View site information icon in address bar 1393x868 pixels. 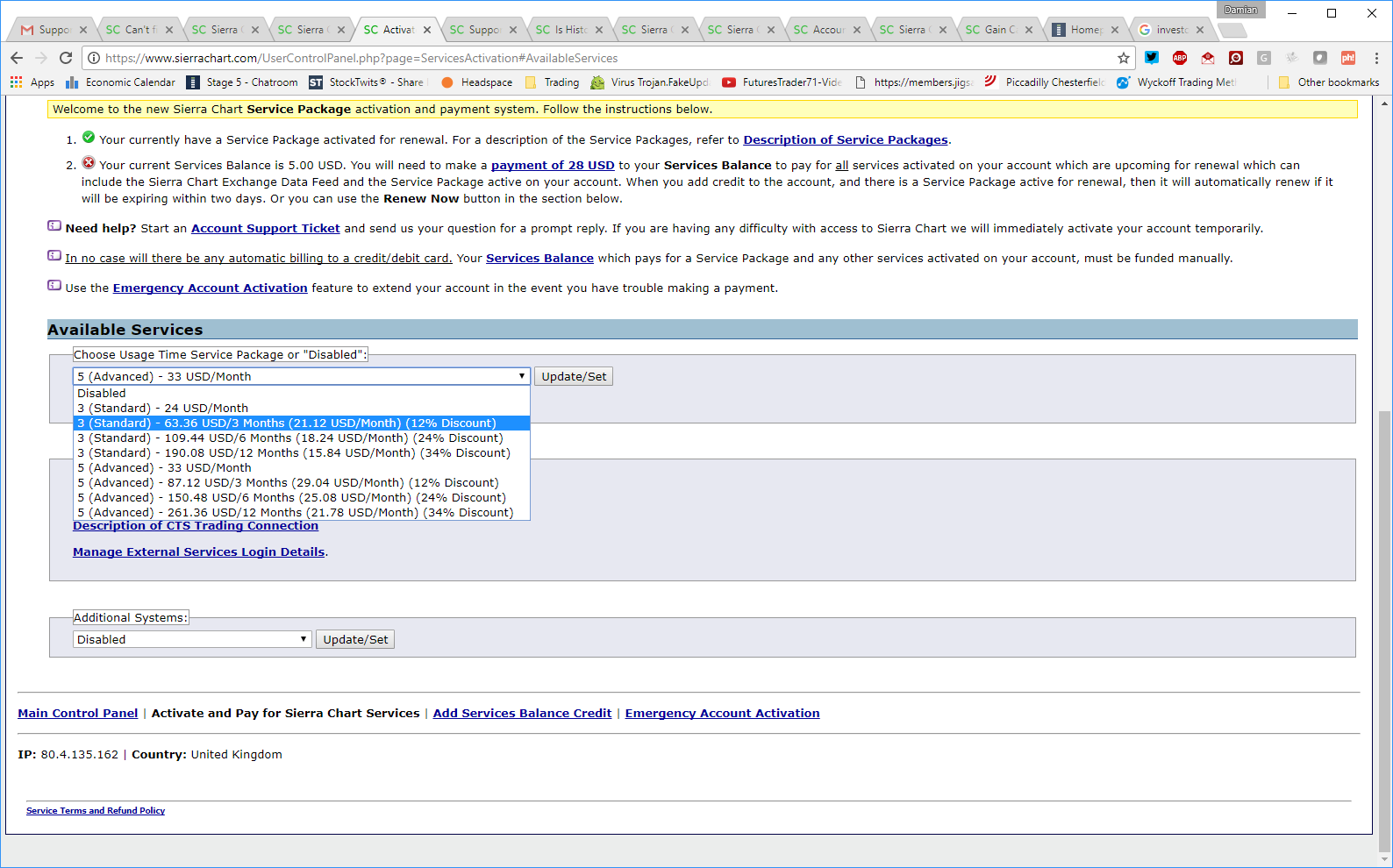pos(94,58)
